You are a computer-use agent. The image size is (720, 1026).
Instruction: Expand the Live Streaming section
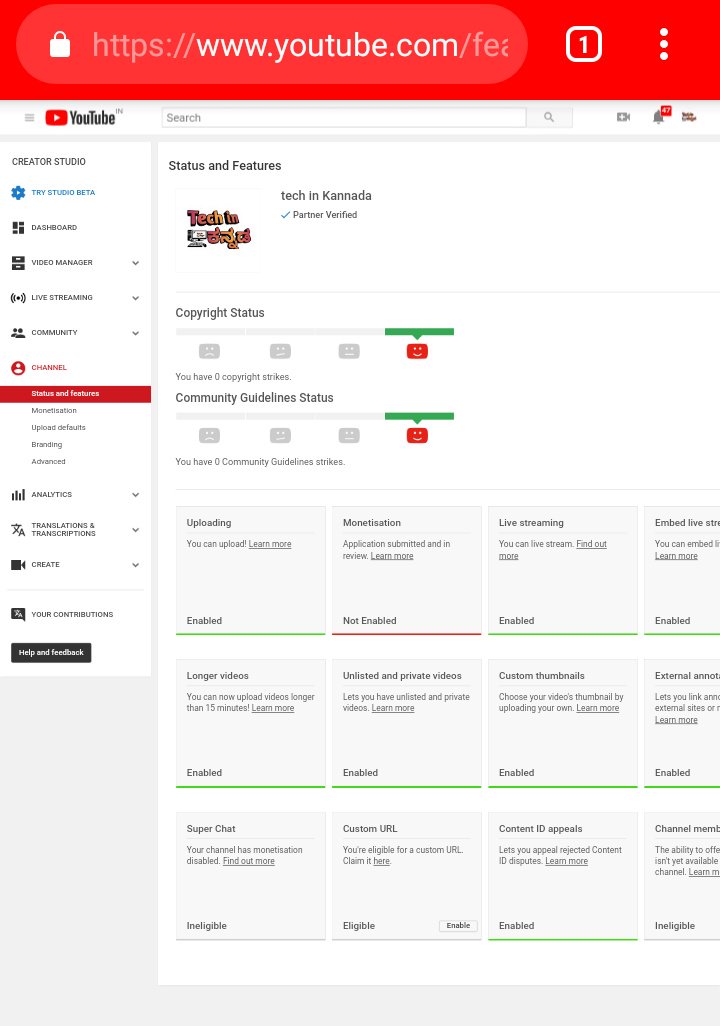pyautogui.click(x=135, y=298)
